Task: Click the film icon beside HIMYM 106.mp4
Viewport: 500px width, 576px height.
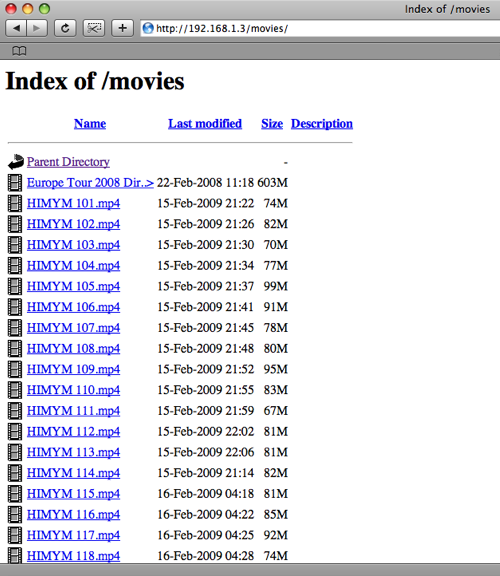Action: 15,307
